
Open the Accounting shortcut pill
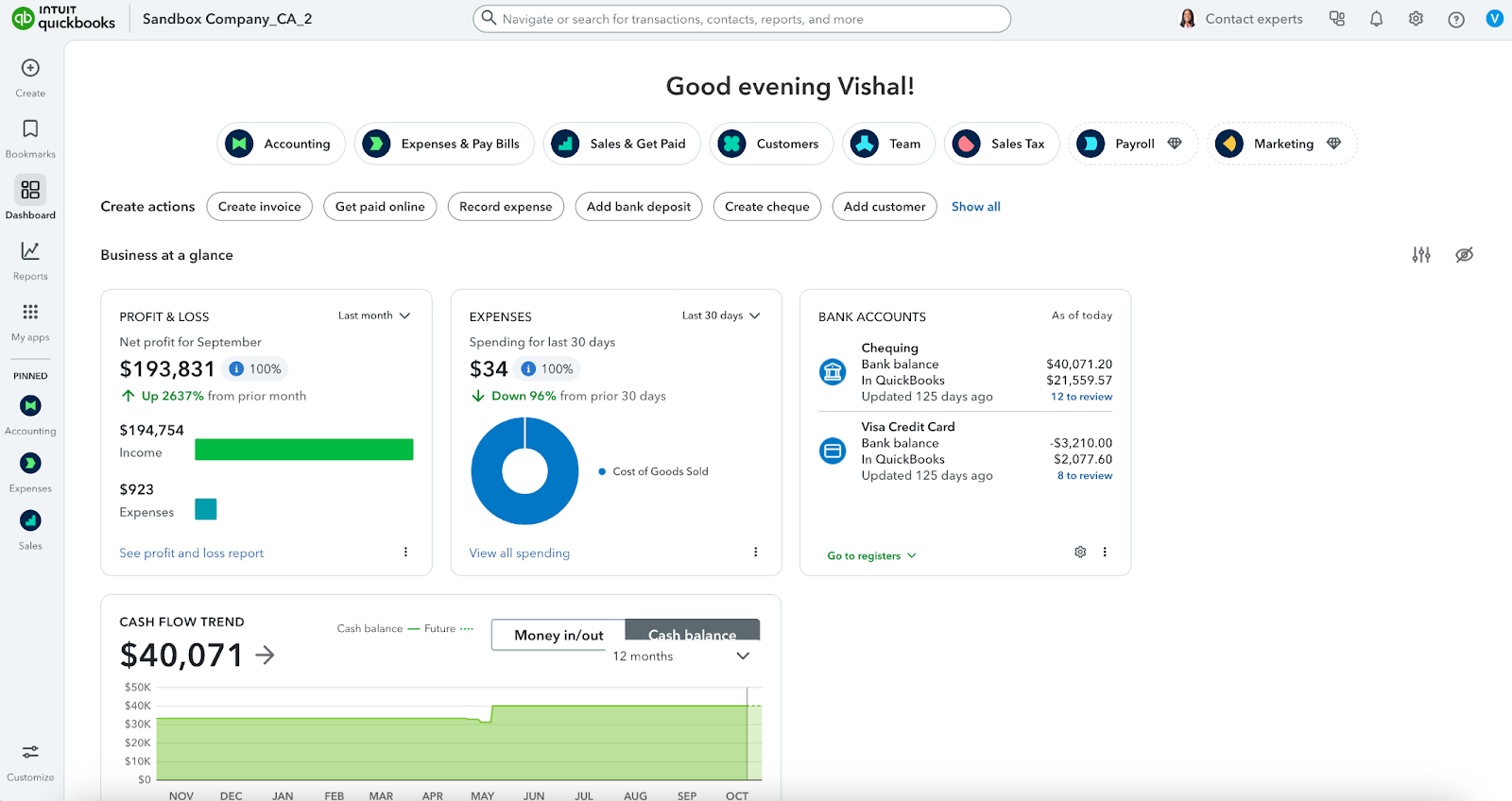[x=281, y=144]
